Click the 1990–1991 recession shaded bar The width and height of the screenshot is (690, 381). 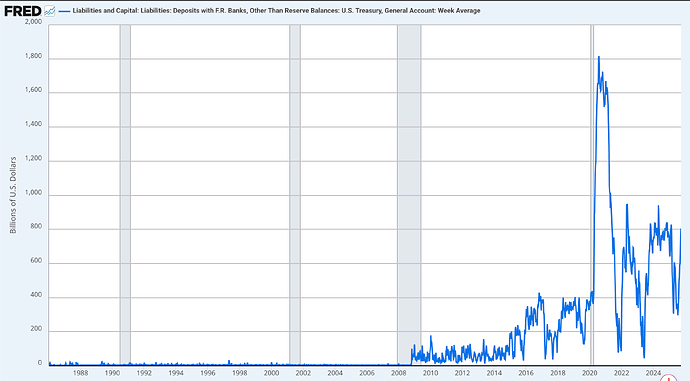click(125, 194)
